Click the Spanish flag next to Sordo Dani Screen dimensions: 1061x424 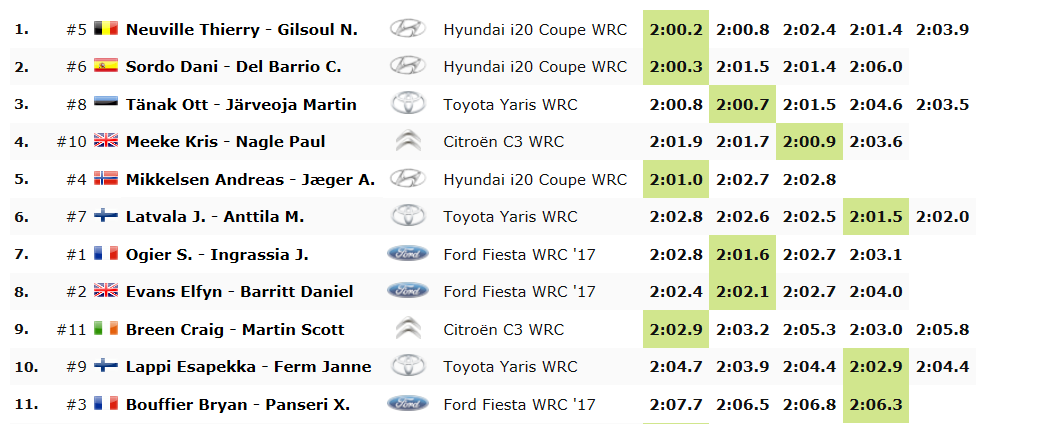pyautogui.click(x=105, y=67)
